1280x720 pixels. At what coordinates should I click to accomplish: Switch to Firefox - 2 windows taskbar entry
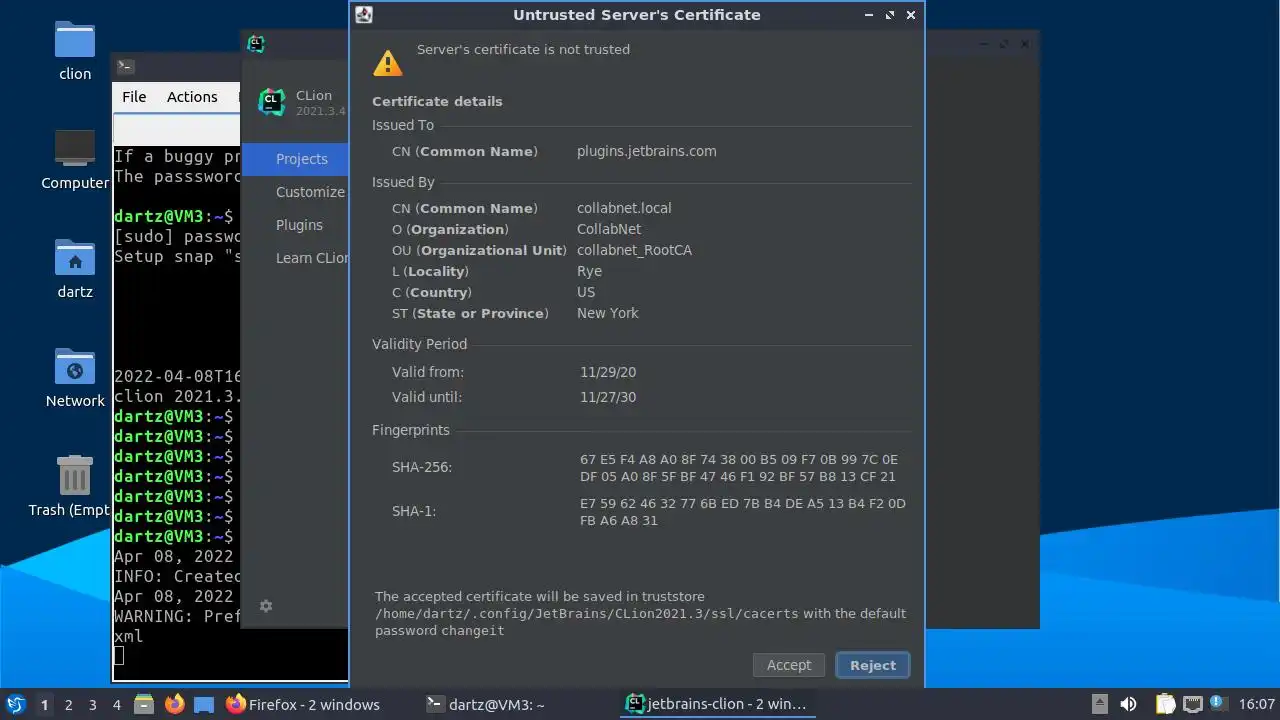pos(303,705)
